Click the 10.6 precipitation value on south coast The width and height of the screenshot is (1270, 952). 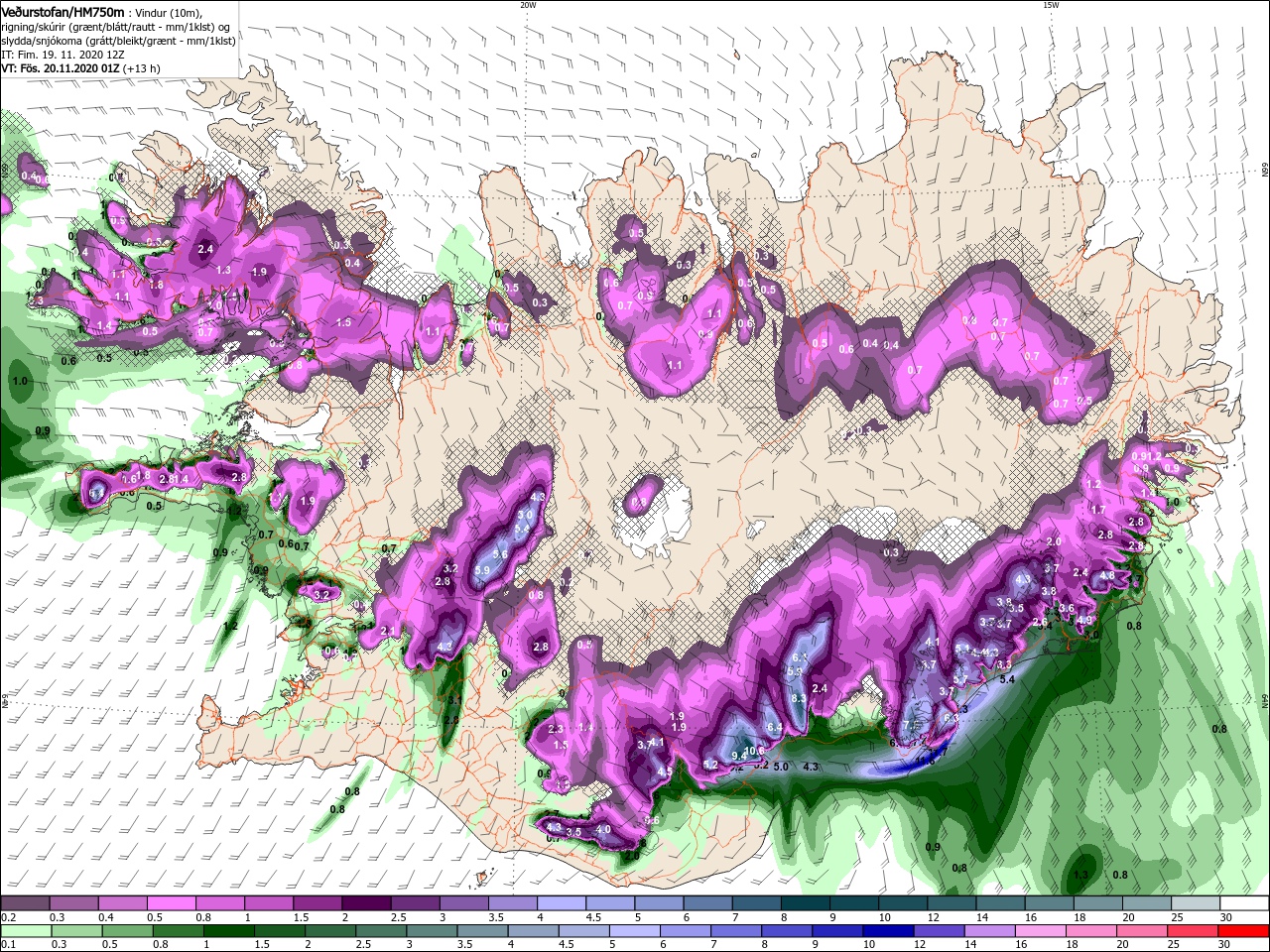click(755, 751)
